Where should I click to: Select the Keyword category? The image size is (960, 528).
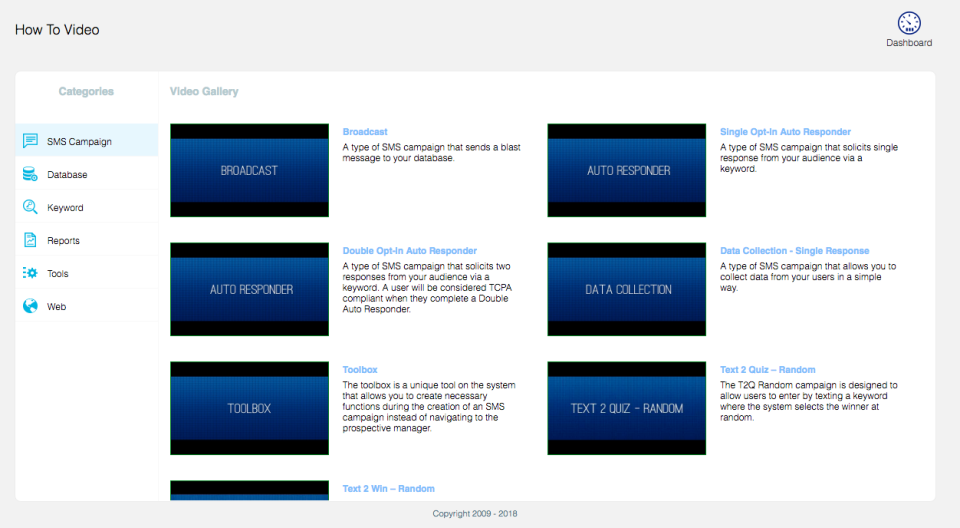[x=87, y=207]
